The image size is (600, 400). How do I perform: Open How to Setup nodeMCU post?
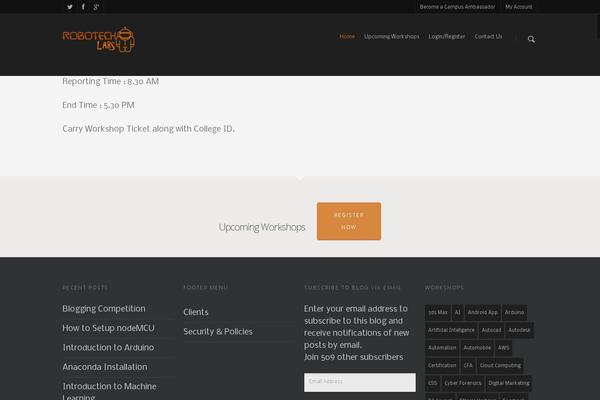point(108,328)
